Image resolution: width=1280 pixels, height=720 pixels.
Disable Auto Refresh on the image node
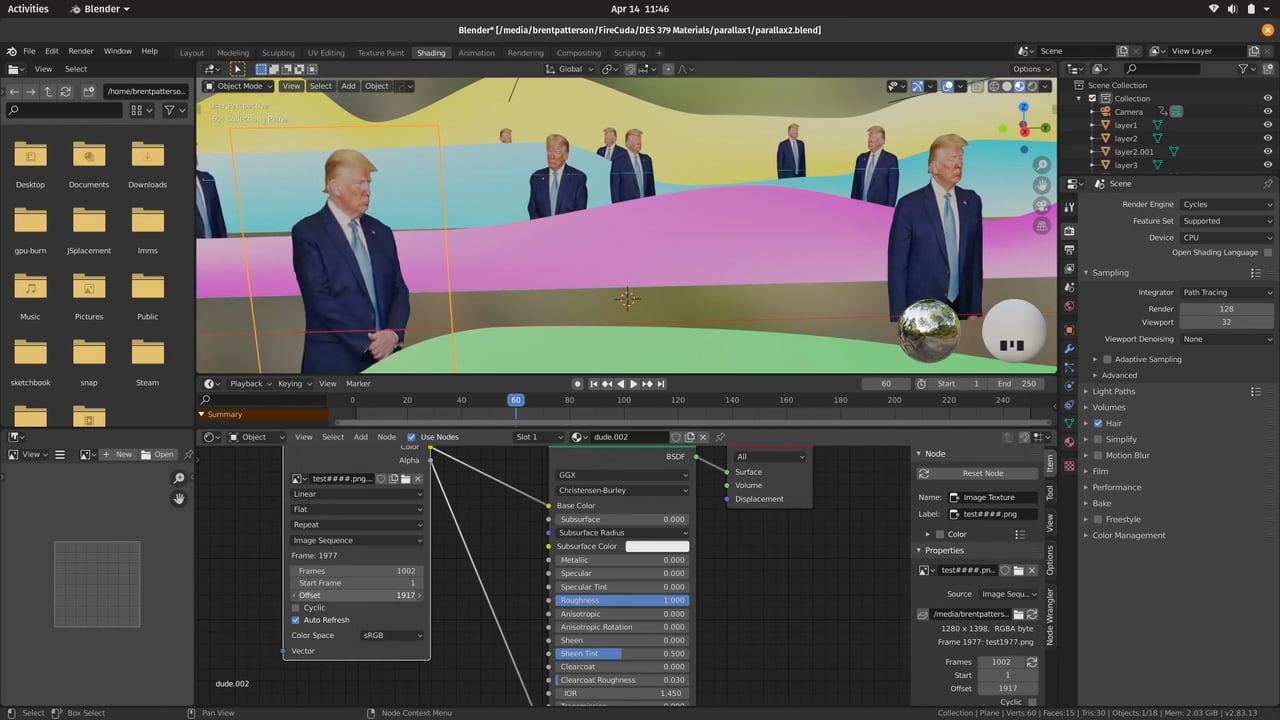[295, 620]
